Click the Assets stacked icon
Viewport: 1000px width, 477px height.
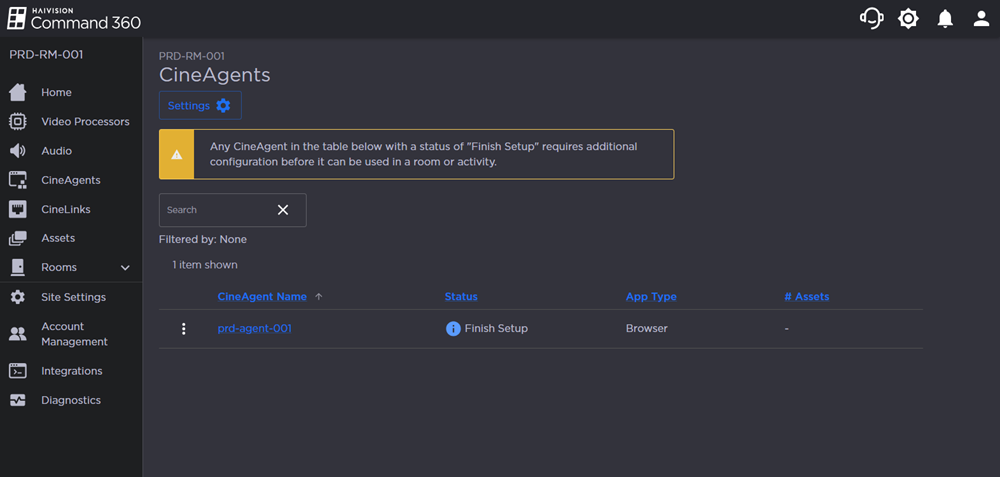click(x=18, y=238)
